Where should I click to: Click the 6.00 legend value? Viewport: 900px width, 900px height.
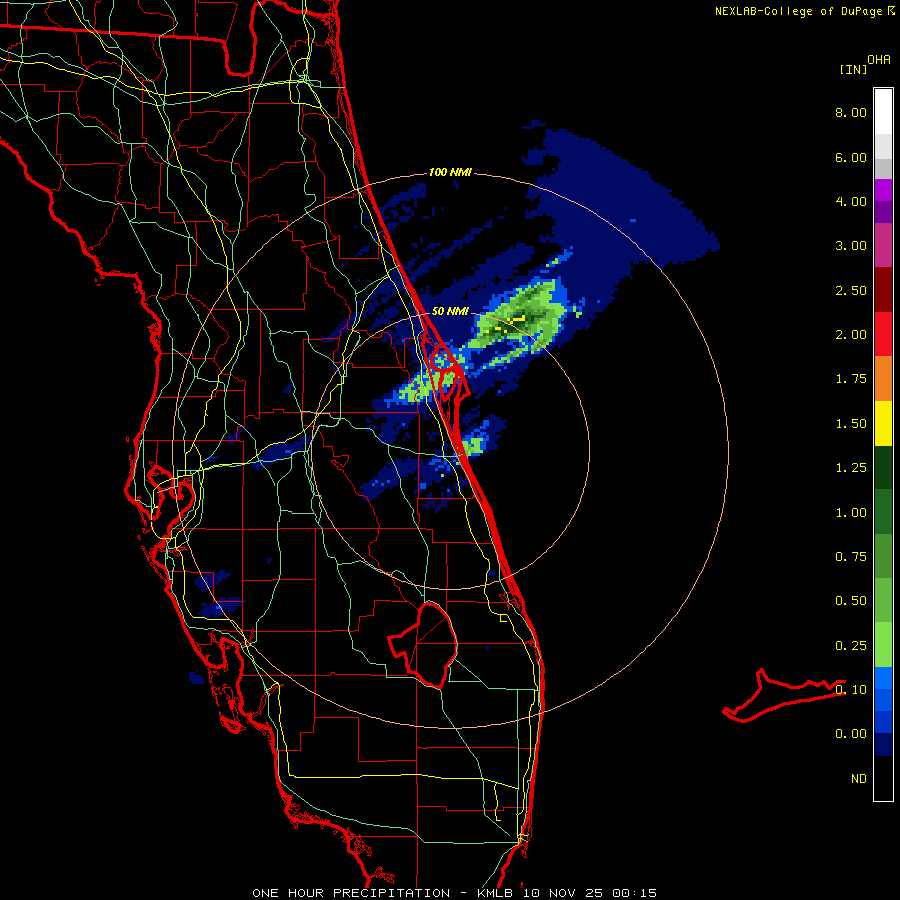851,157
